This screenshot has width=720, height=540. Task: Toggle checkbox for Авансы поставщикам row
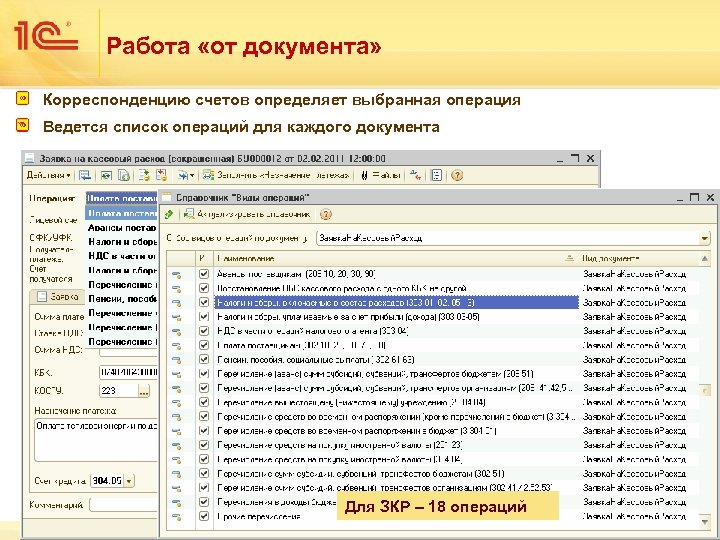point(204,274)
